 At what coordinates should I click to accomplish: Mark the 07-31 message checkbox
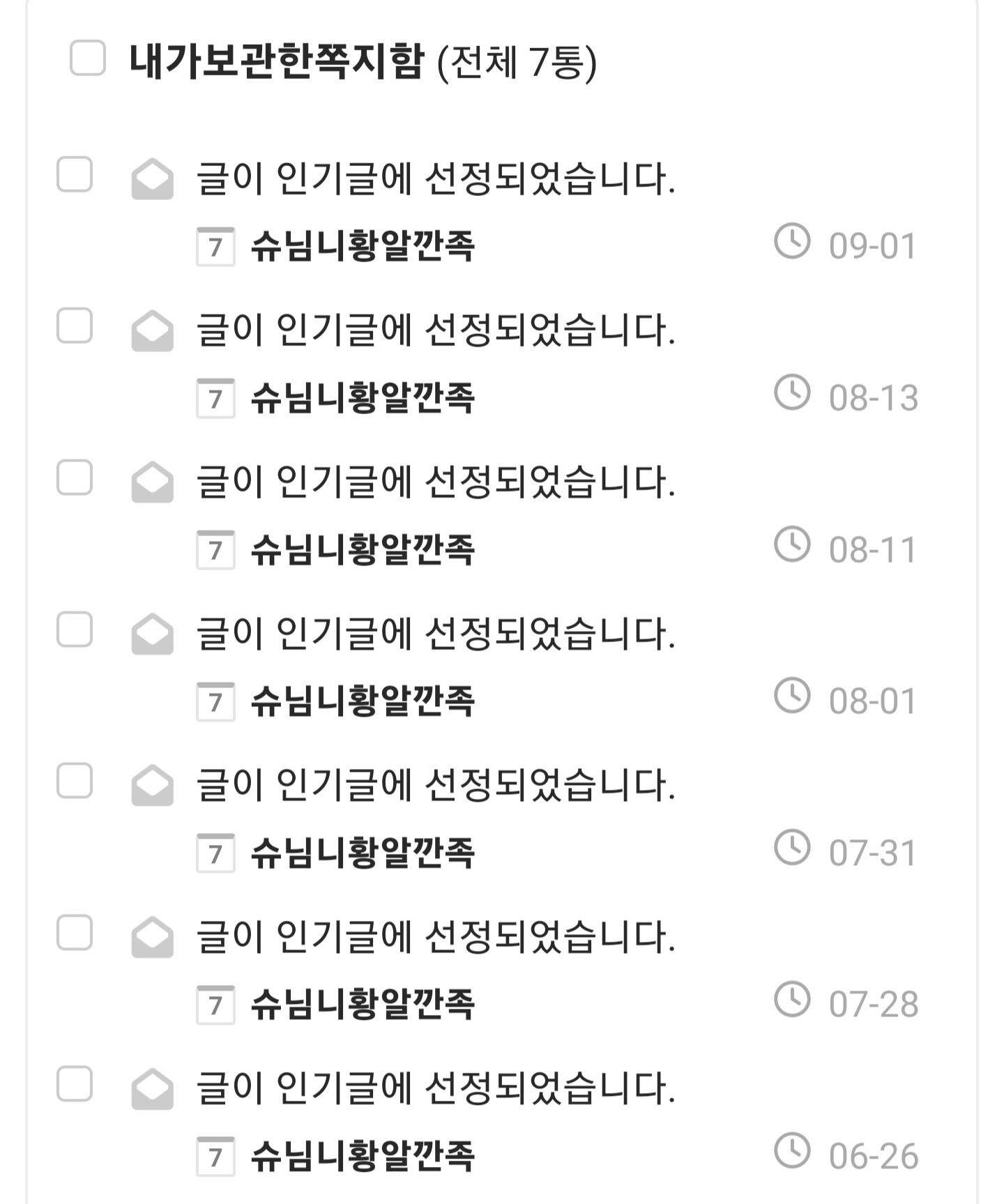[x=75, y=781]
